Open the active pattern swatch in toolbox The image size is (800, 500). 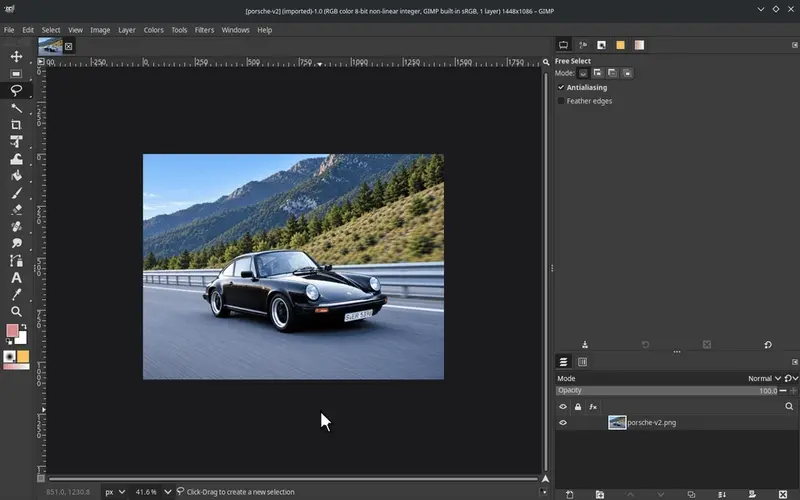[23, 357]
